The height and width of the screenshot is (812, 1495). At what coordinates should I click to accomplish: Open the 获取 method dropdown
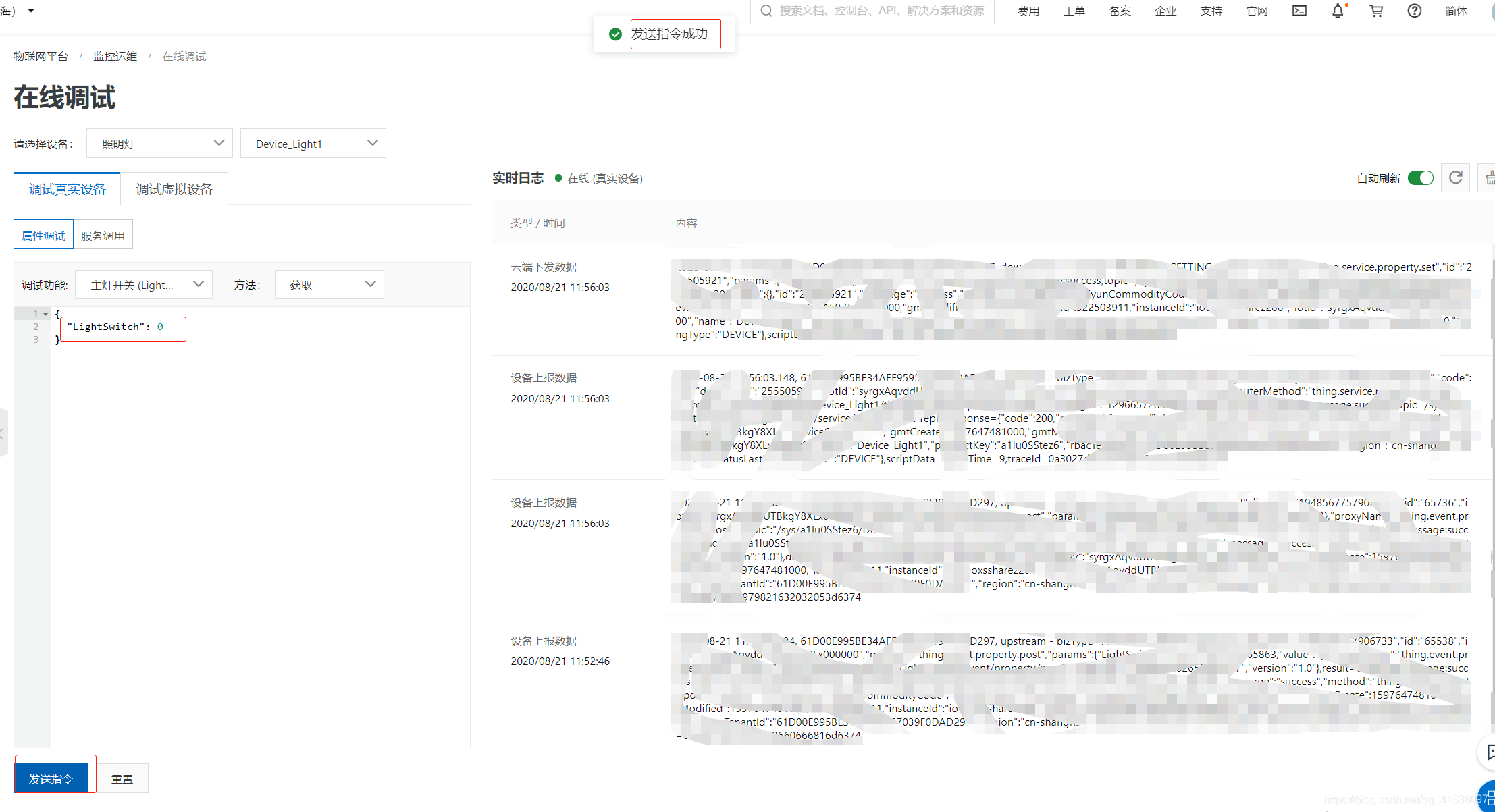coord(330,285)
